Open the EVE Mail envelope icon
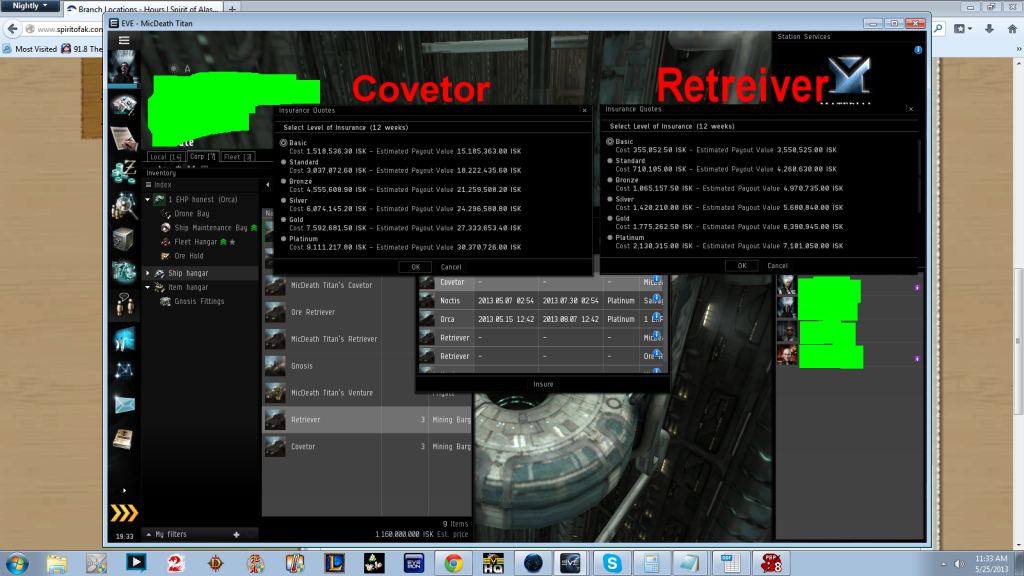Image resolution: width=1024 pixels, height=576 pixels. click(124, 405)
